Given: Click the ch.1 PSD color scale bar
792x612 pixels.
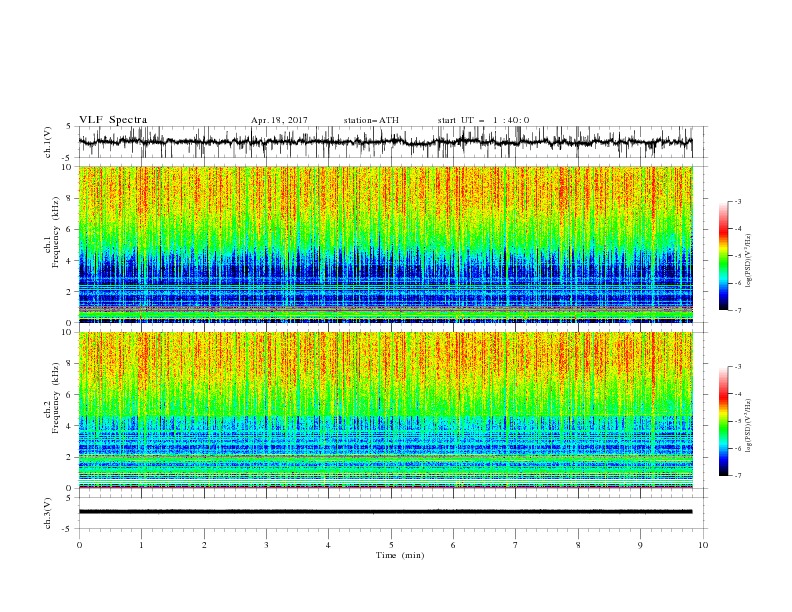Looking at the screenshot, I should [x=724, y=256].
